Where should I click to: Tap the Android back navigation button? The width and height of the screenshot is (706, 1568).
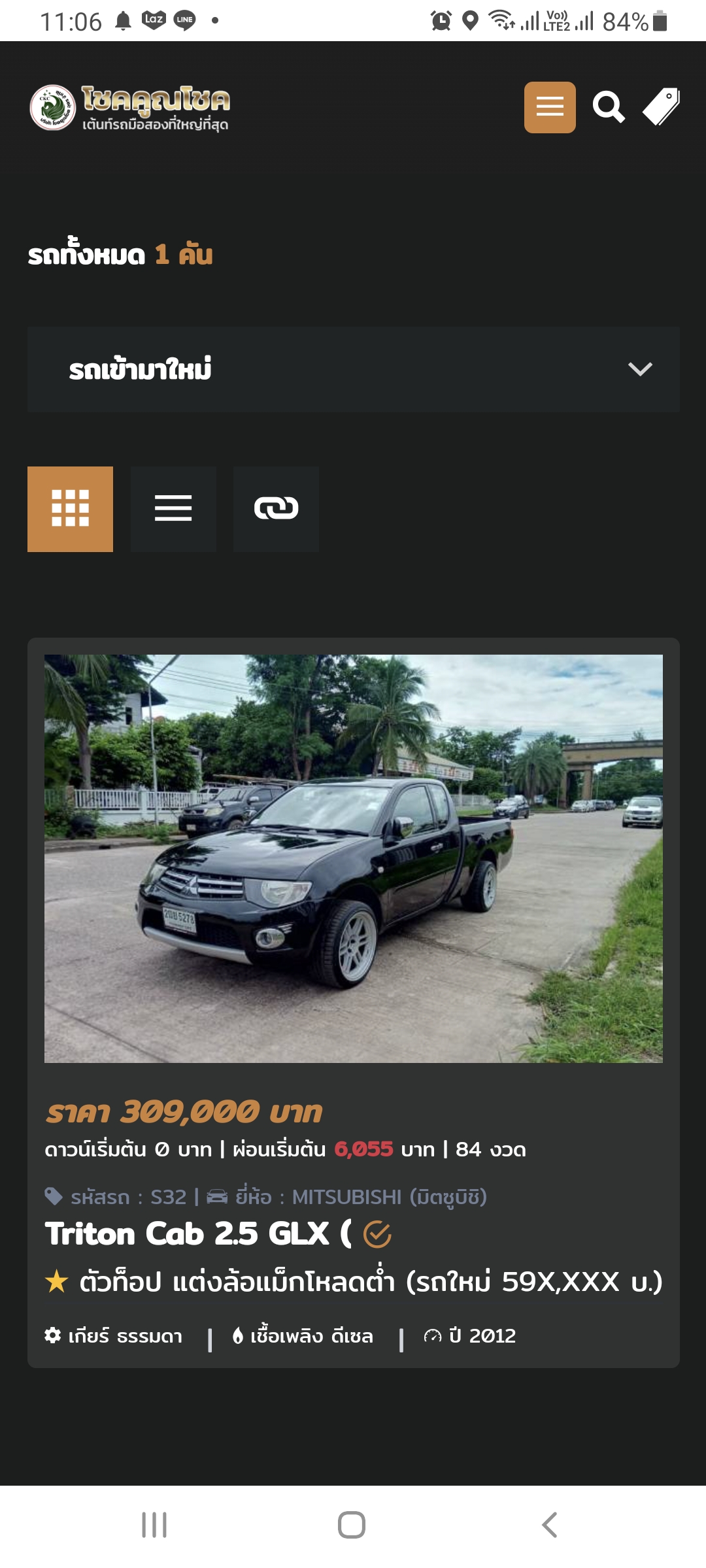click(549, 1525)
